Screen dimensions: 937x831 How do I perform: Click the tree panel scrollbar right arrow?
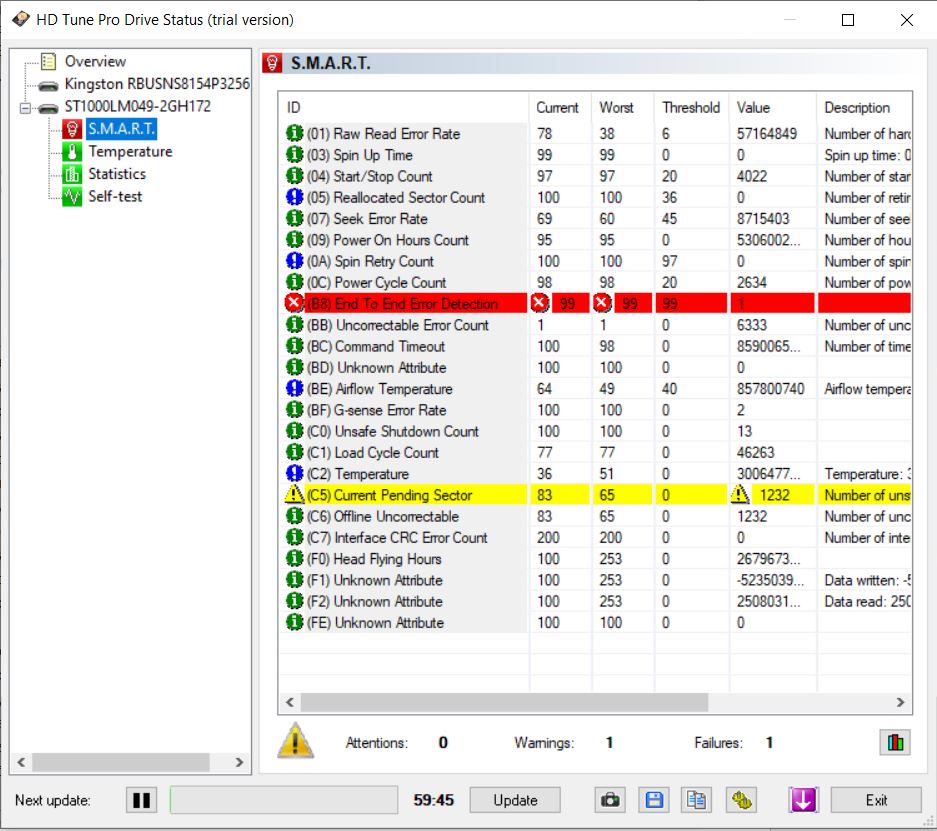[239, 762]
